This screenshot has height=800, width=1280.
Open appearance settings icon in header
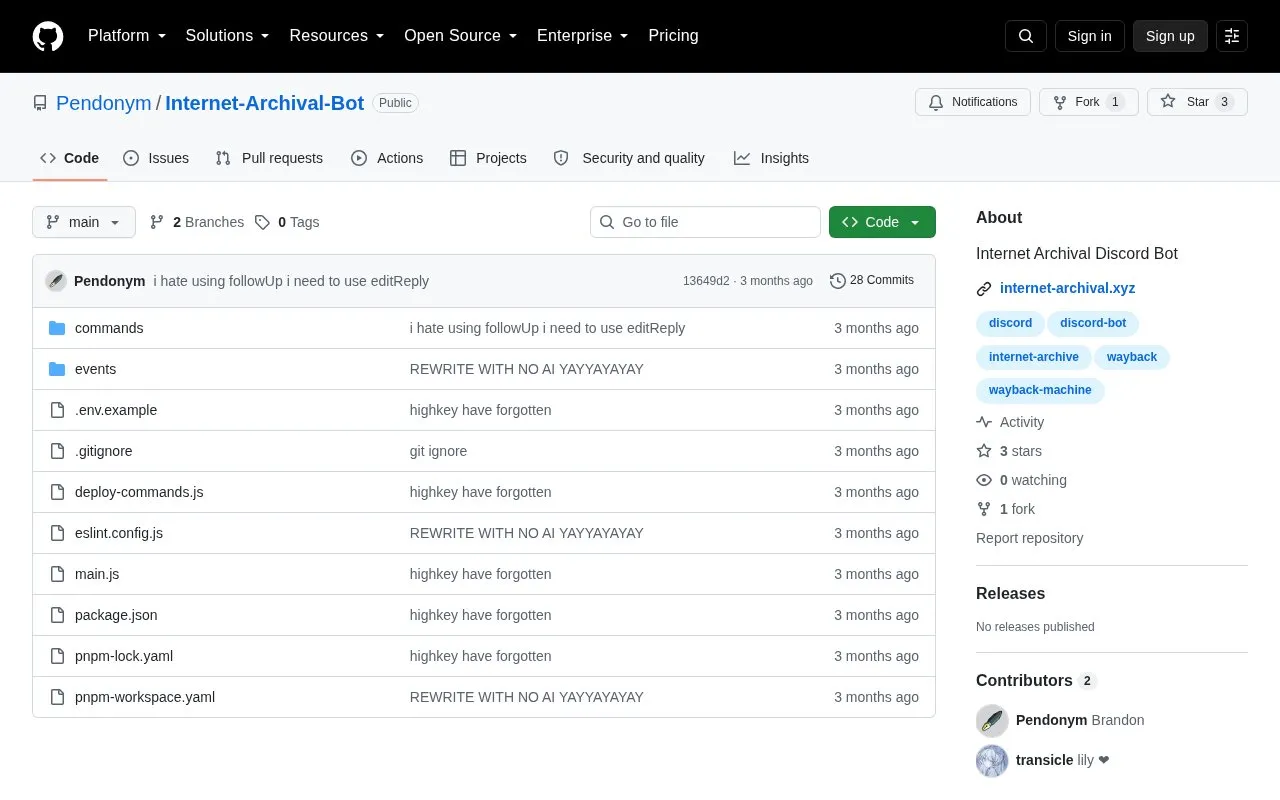pyautogui.click(x=1232, y=36)
